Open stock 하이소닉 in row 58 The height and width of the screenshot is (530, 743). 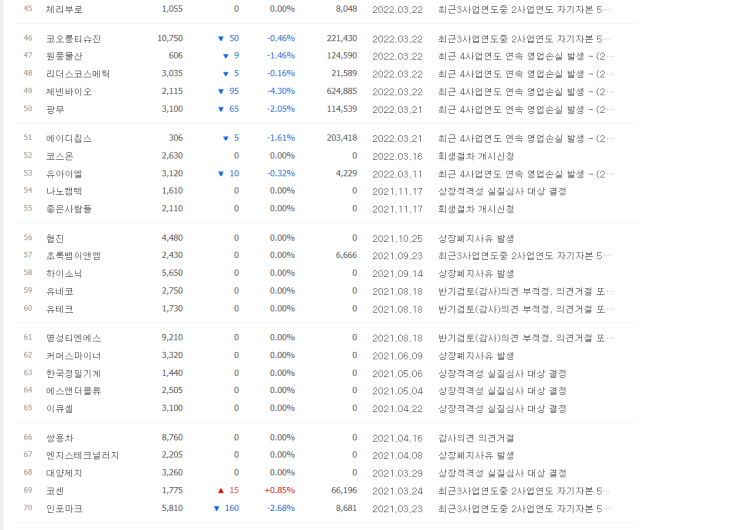(64, 274)
